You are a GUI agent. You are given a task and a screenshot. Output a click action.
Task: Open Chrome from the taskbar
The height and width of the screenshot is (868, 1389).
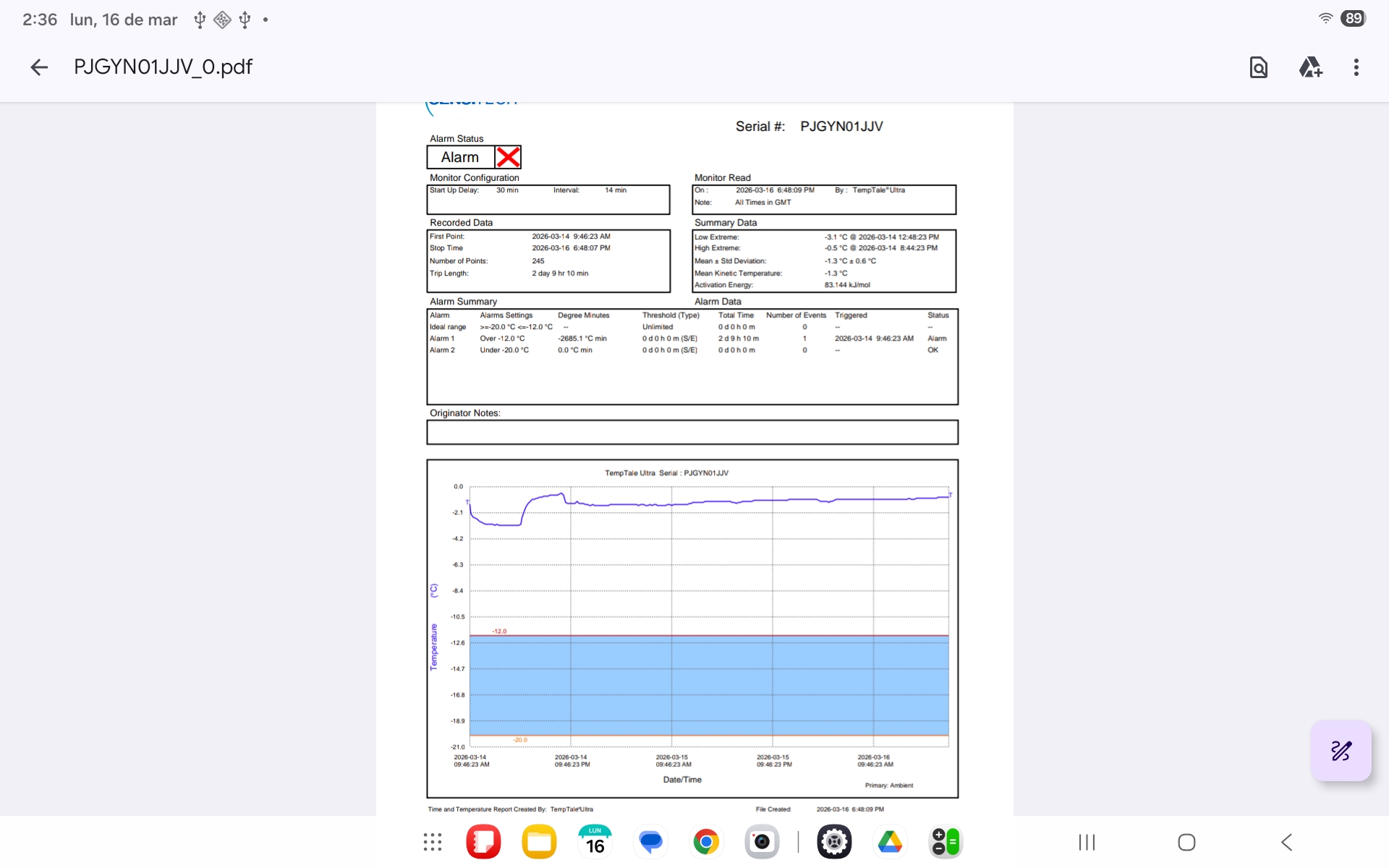(706, 842)
